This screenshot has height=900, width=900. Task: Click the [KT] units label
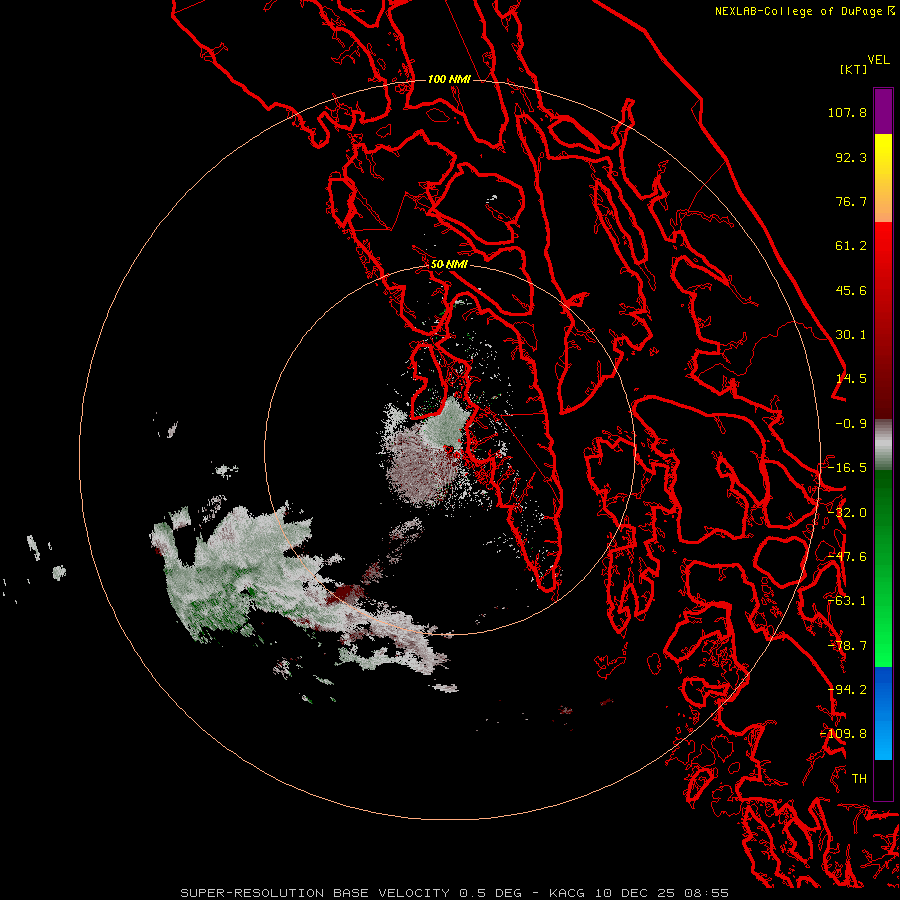(x=854, y=69)
